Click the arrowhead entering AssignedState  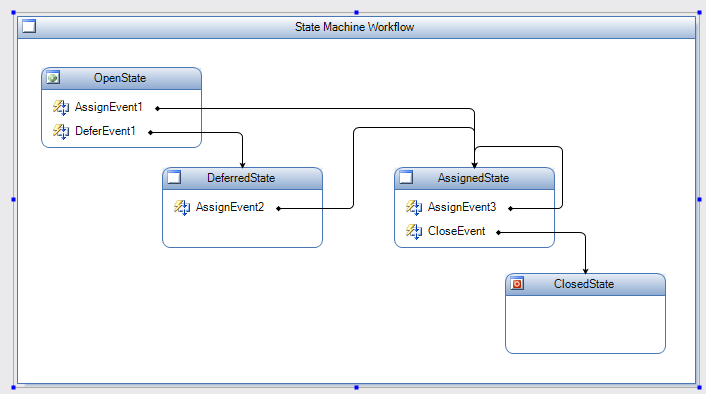point(475,165)
